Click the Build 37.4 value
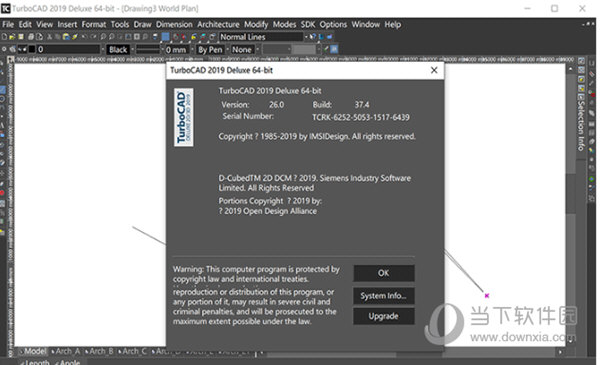The image size is (600, 365). pyautogui.click(x=362, y=105)
